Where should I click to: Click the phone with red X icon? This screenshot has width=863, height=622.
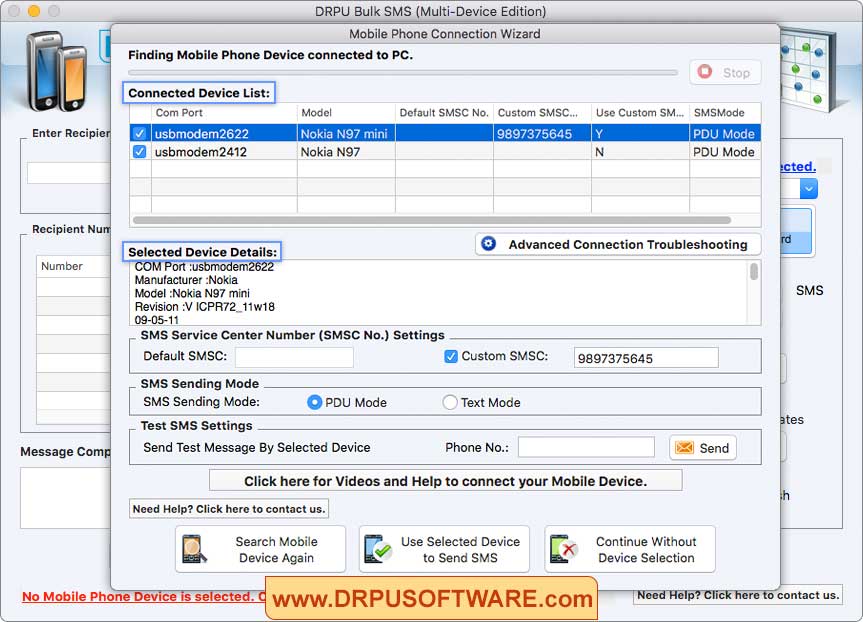coord(562,549)
